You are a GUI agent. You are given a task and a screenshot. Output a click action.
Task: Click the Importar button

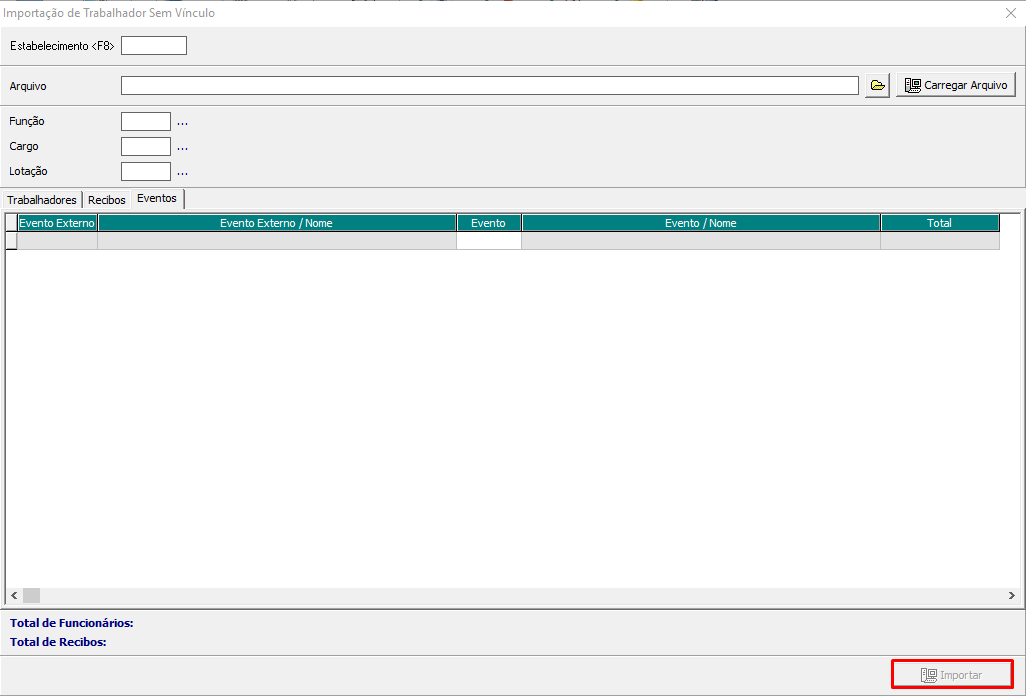[952, 675]
